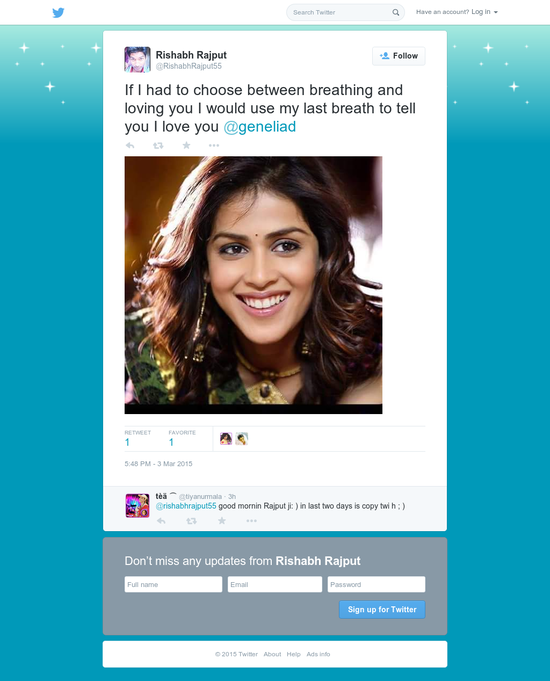
Task: Favorite the tiyanurmala comment
Action: (222, 520)
